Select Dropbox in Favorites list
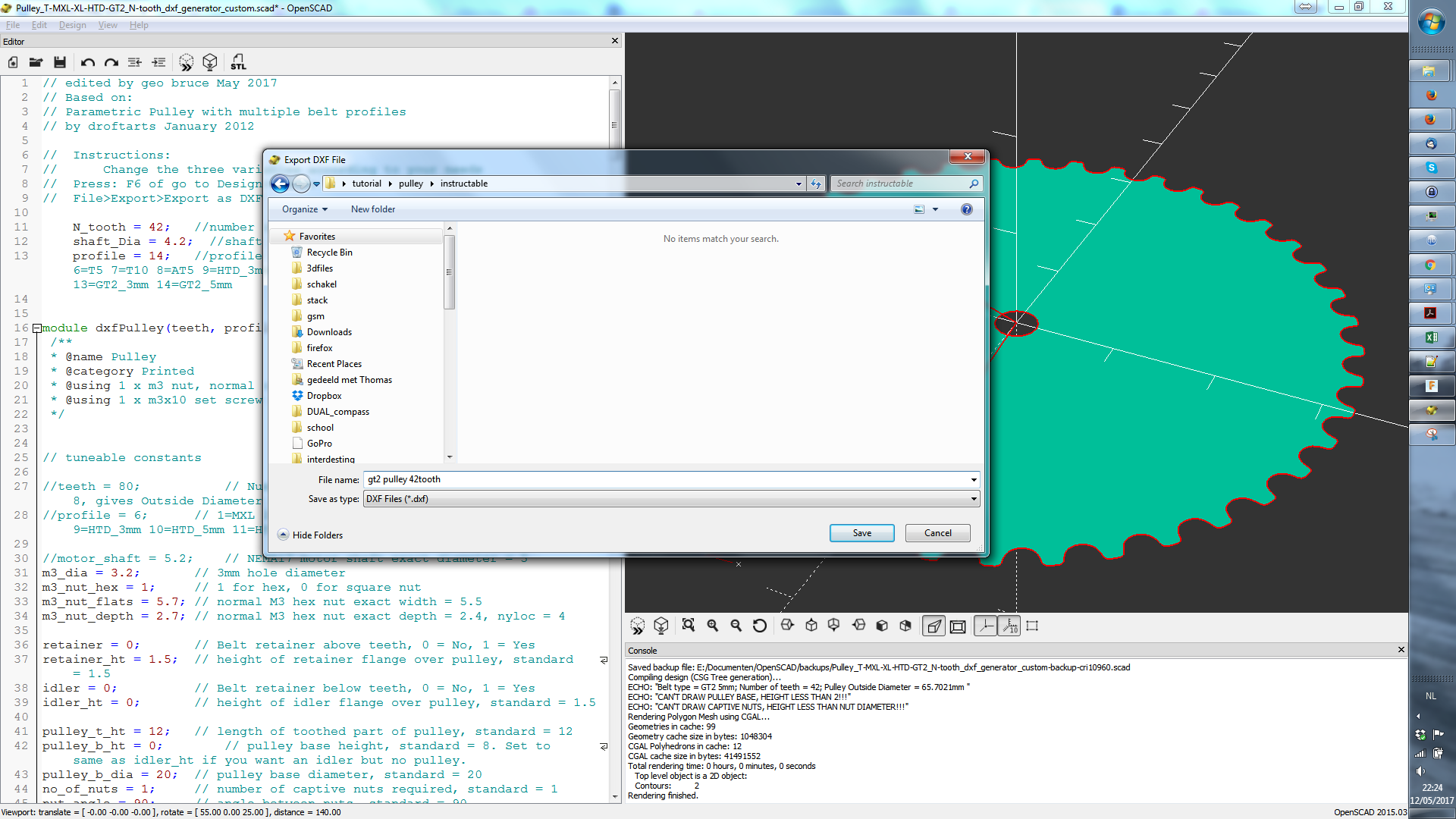 click(324, 396)
